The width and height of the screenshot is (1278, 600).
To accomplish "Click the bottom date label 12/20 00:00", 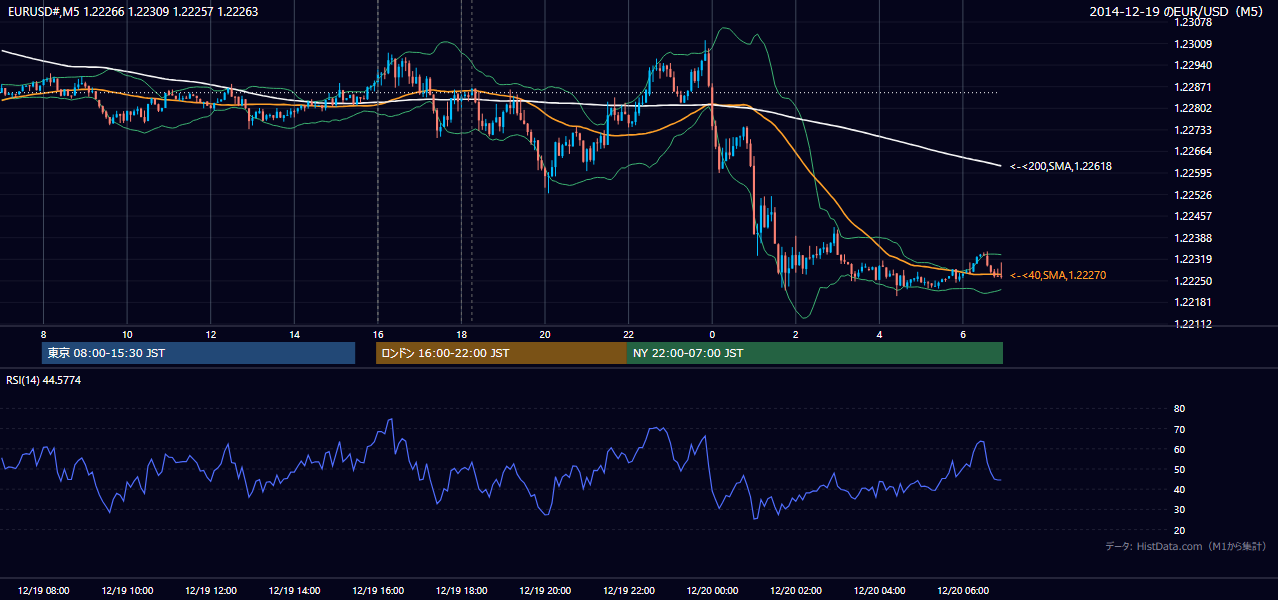I will point(712,591).
